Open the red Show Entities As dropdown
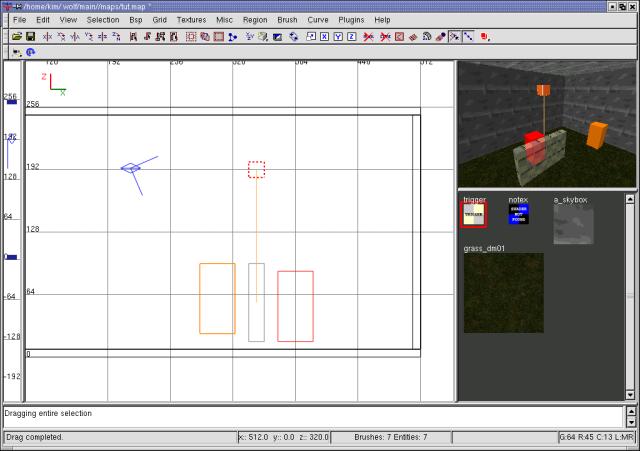Image resolution: width=640 pixels, height=451 pixels. 485,37
